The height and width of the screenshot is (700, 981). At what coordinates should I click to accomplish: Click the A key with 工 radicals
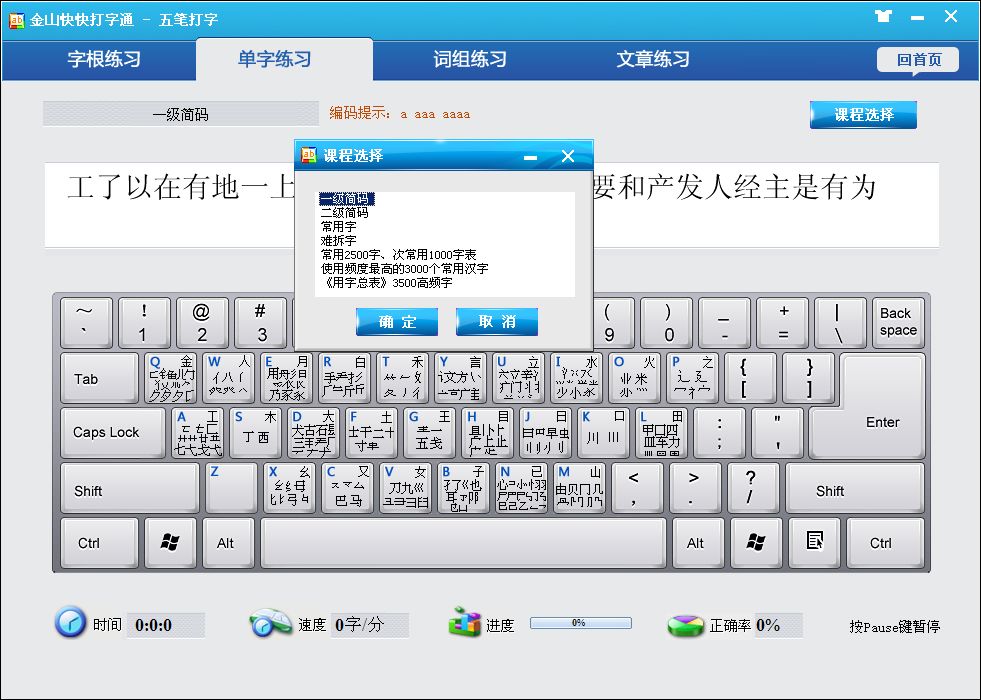tap(198, 432)
